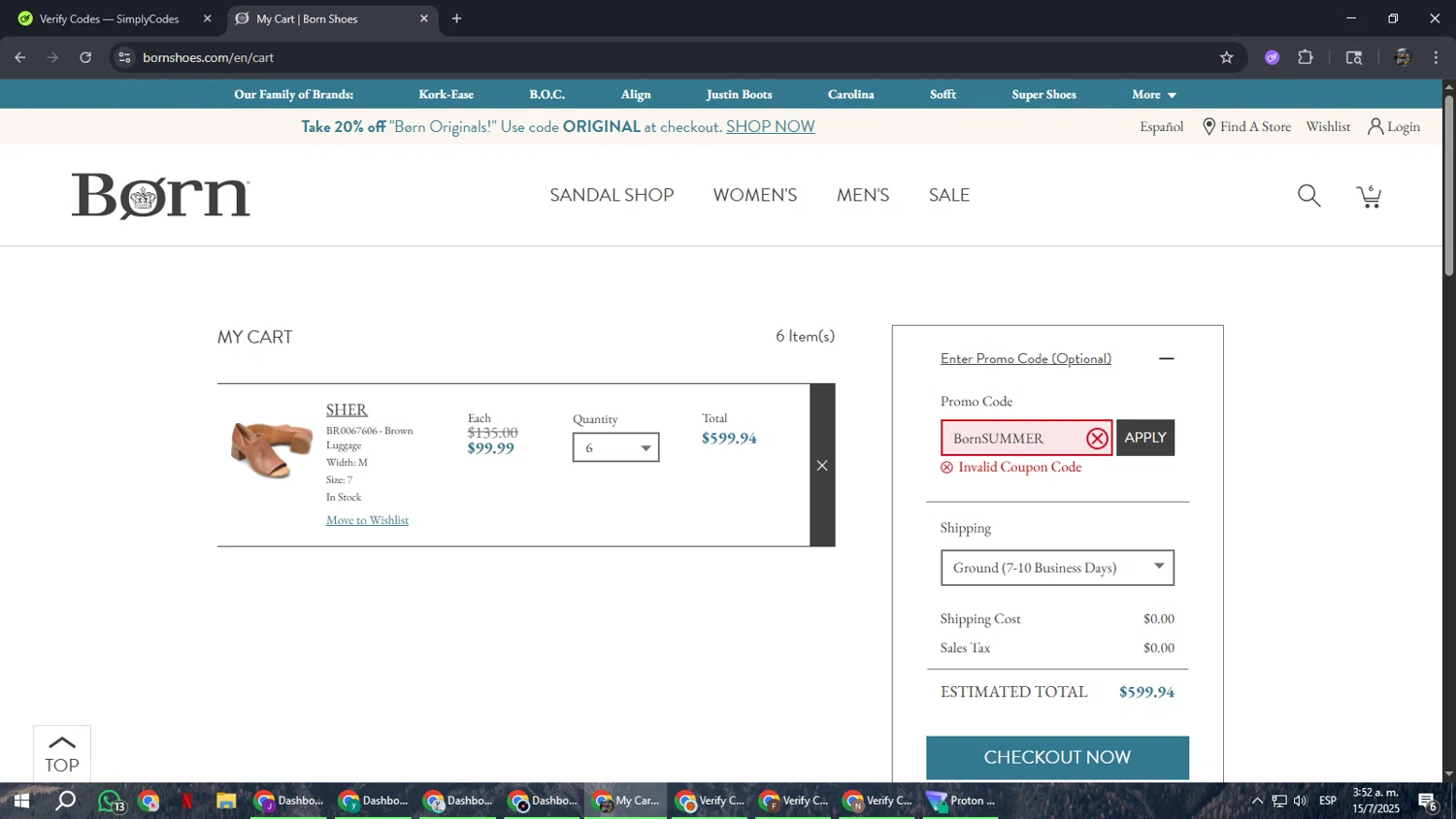Visit Justin Boots brand link
Viewport: 1456px width, 819px height.
[x=739, y=94]
